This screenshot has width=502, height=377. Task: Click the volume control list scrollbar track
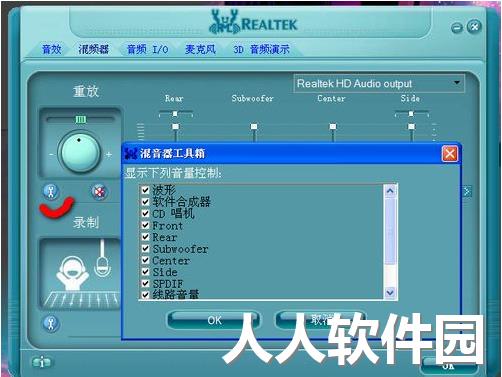(390, 275)
